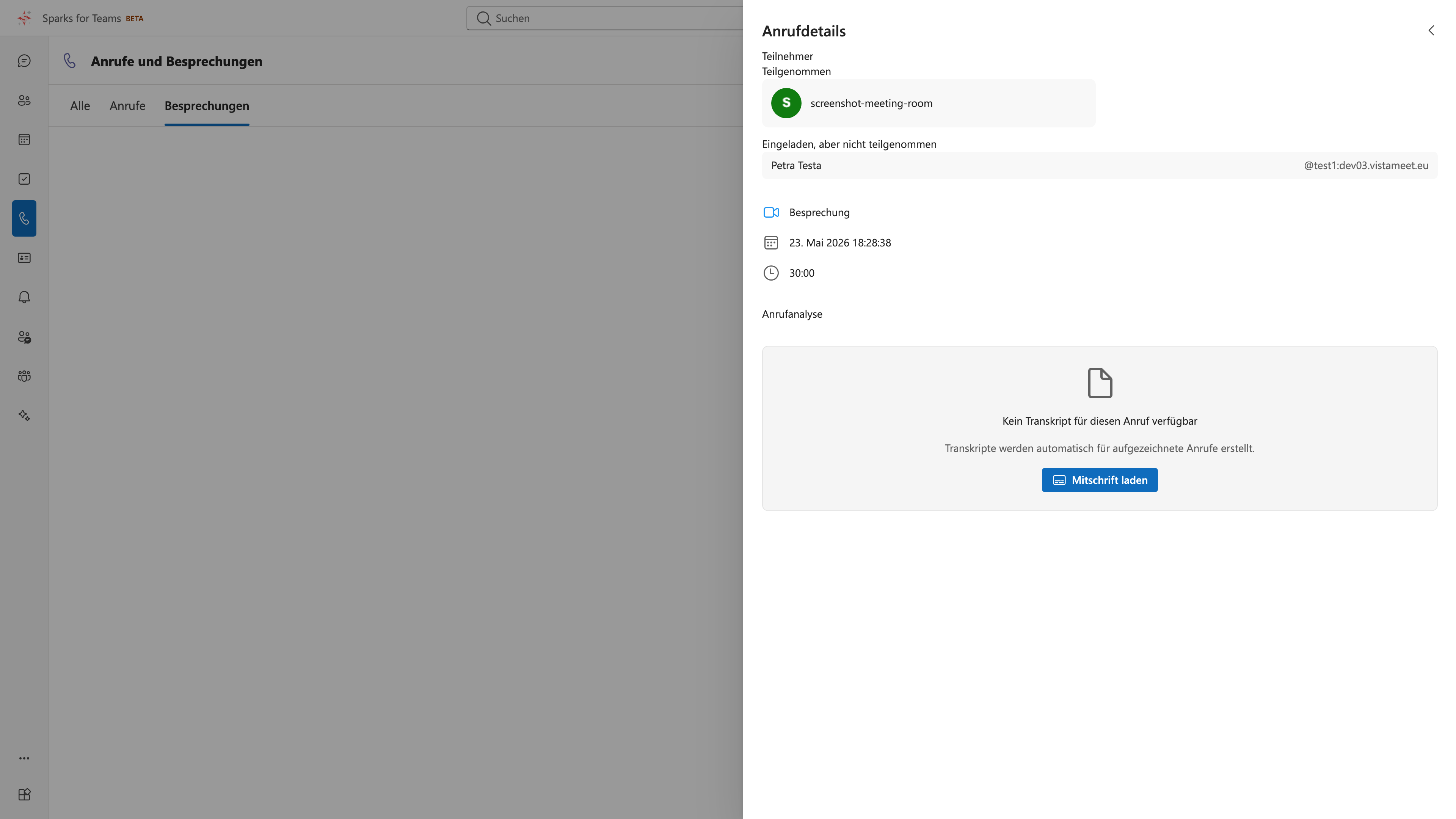Click the Sparks for Teams logo
Screen dimensions: 1456x819
[24, 18]
